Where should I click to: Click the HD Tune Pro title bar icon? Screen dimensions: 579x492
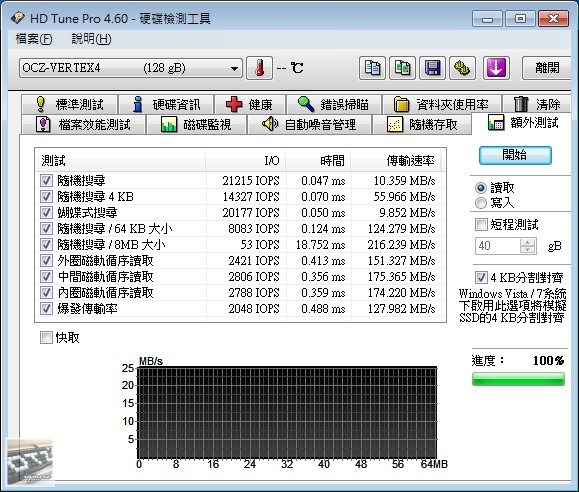click(18, 18)
